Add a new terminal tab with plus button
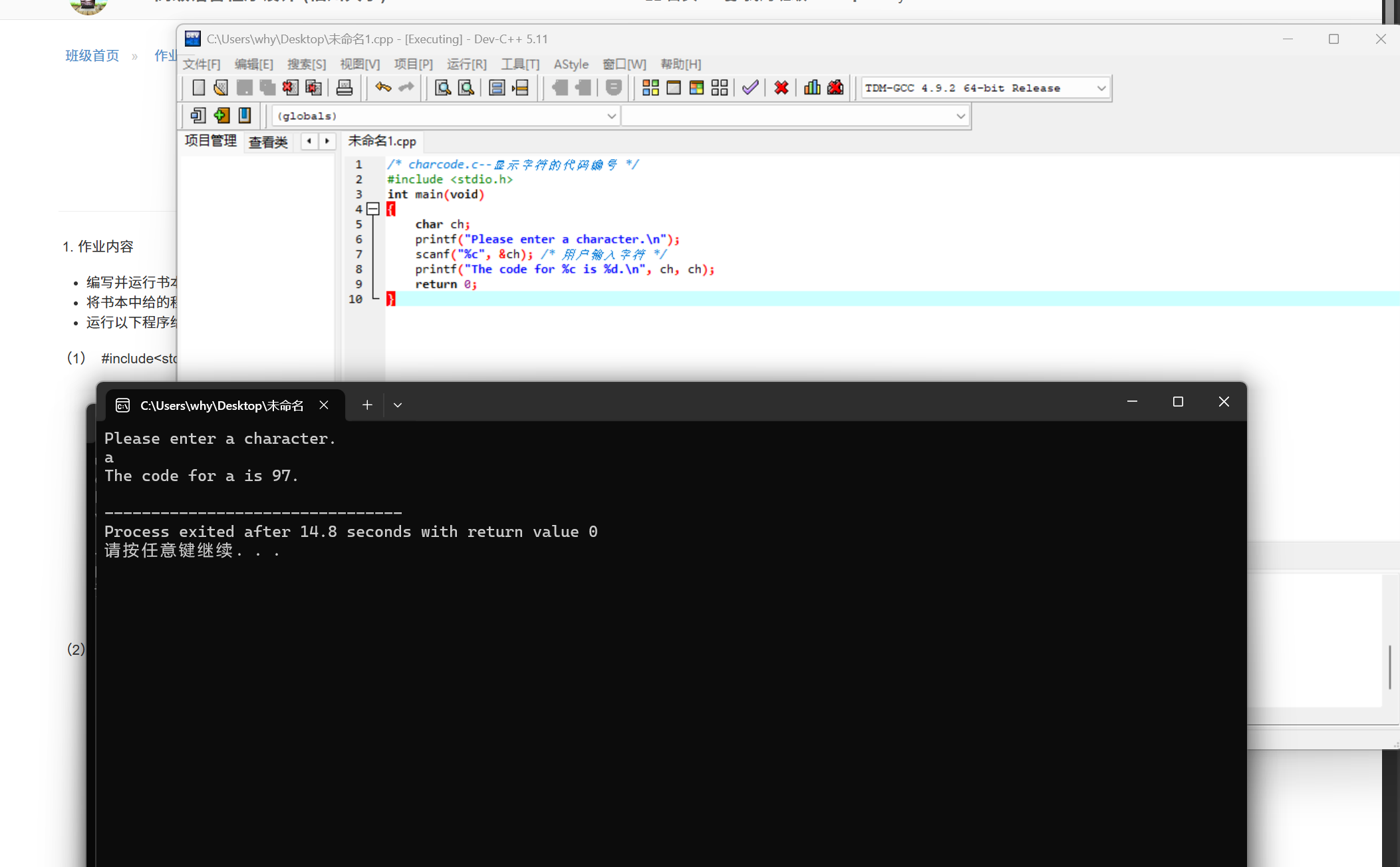The width and height of the screenshot is (1400, 867). [367, 405]
